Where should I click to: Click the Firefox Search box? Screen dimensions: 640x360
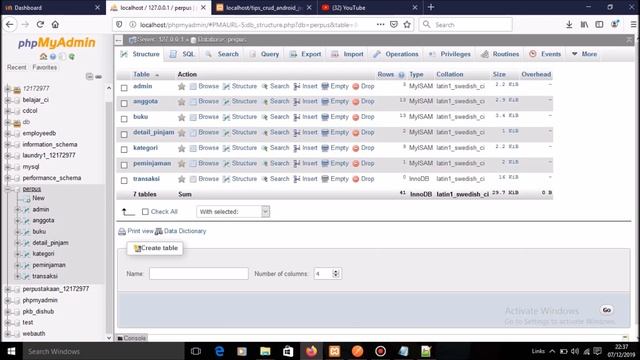point(466,24)
